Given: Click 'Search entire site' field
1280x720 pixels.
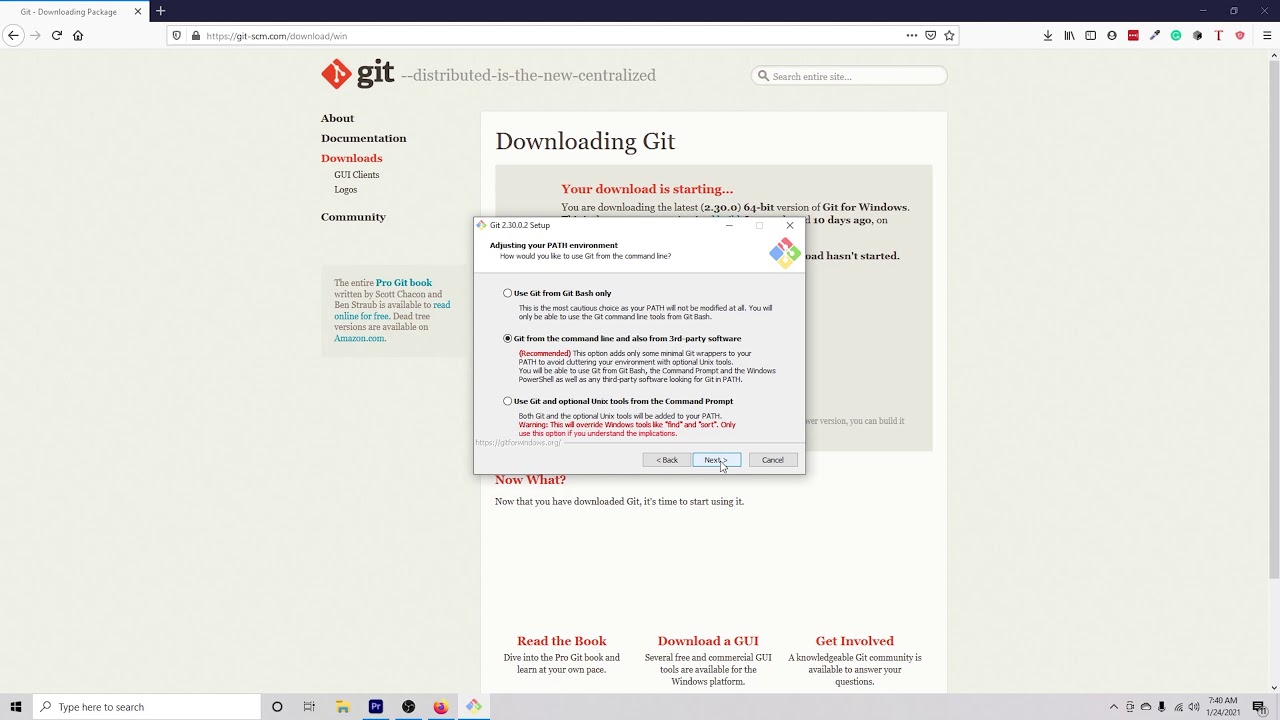Looking at the screenshot, I should (849, 76).
